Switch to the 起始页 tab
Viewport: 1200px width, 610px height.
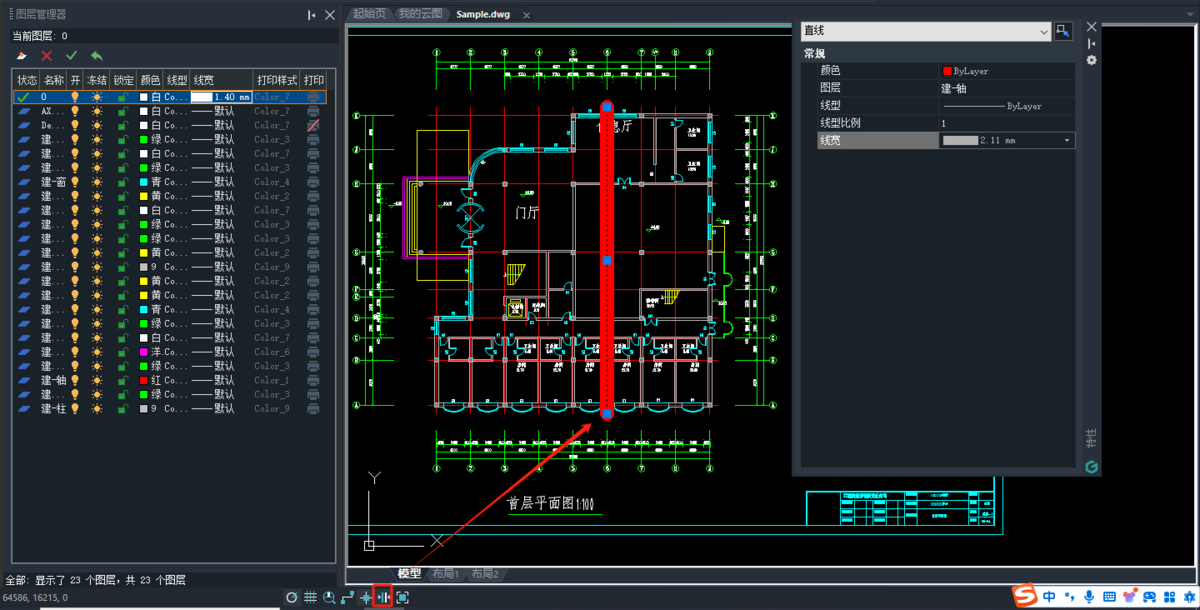tap(368, 14)
